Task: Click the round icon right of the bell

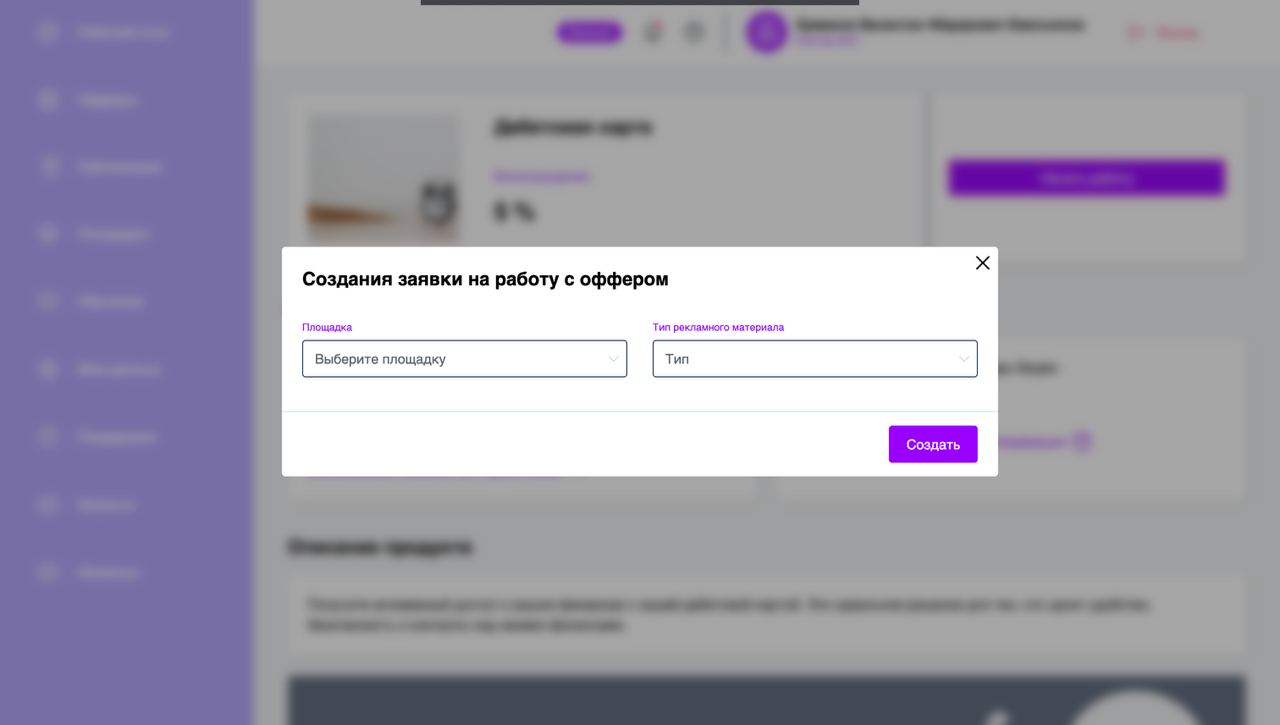Action: pos(694,32)
